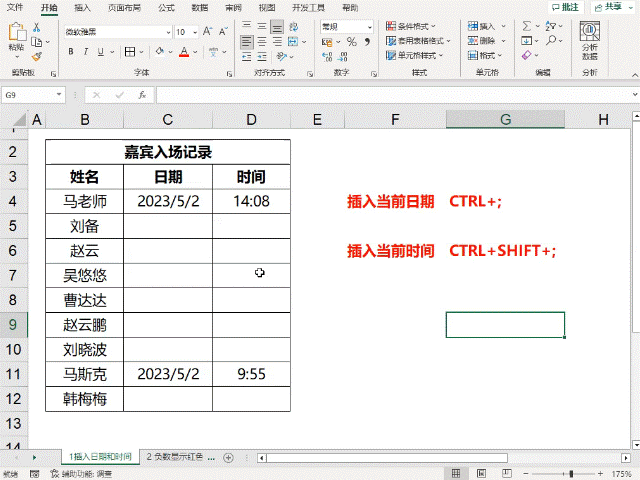640x480 pixels.
Task: Activate the Format Painter brush
Action: [37, 56]
